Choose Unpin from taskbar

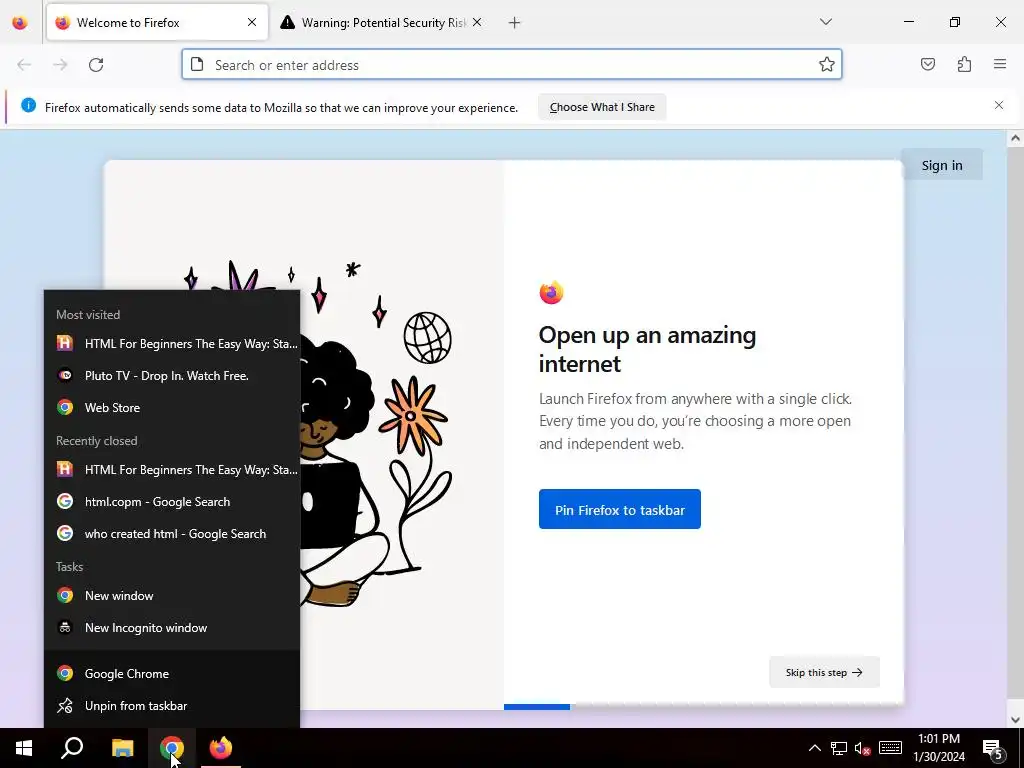(x=172, y=705)
